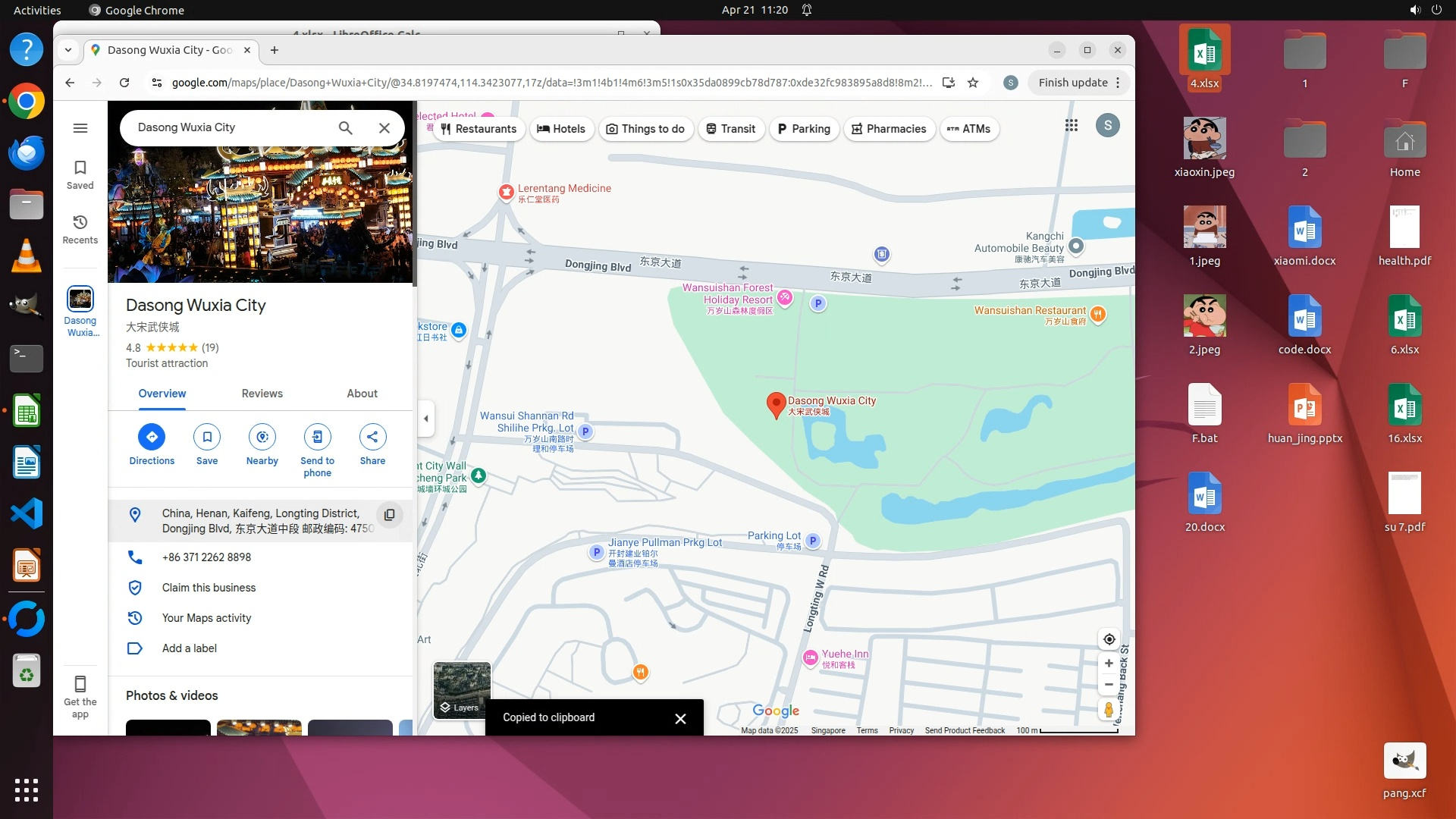This screenshot has height=819, width=1456.
Task: Click the Share place icon
Action: [x=372, y=437]
